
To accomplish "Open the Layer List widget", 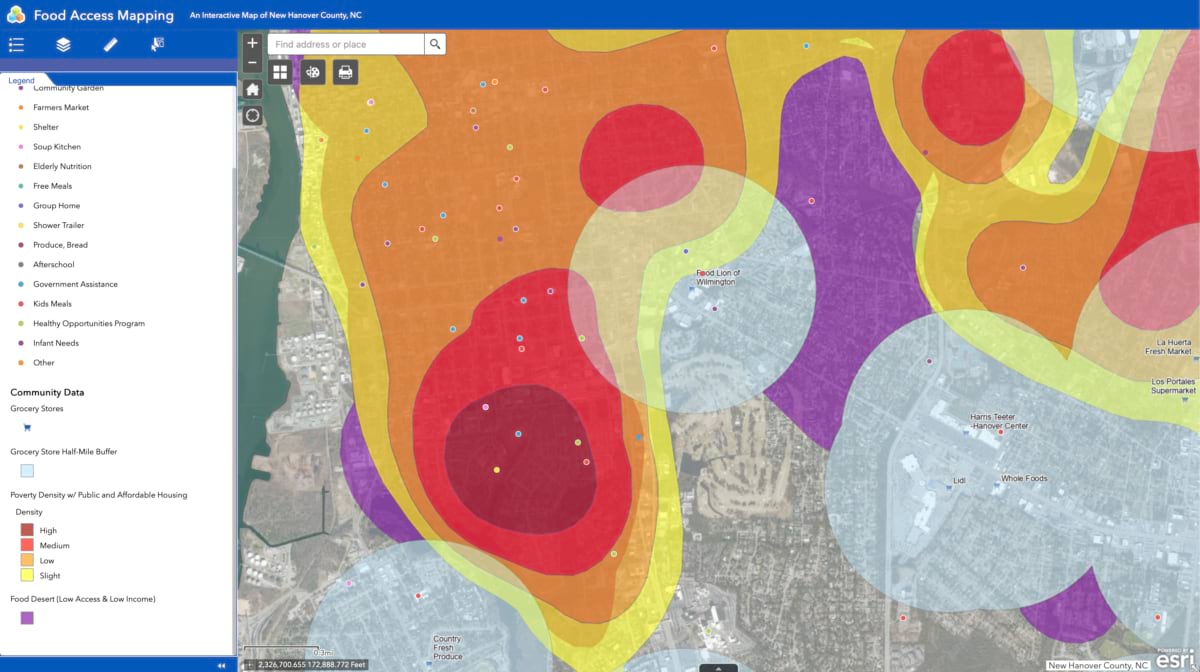I will click(x=63, y=44).
